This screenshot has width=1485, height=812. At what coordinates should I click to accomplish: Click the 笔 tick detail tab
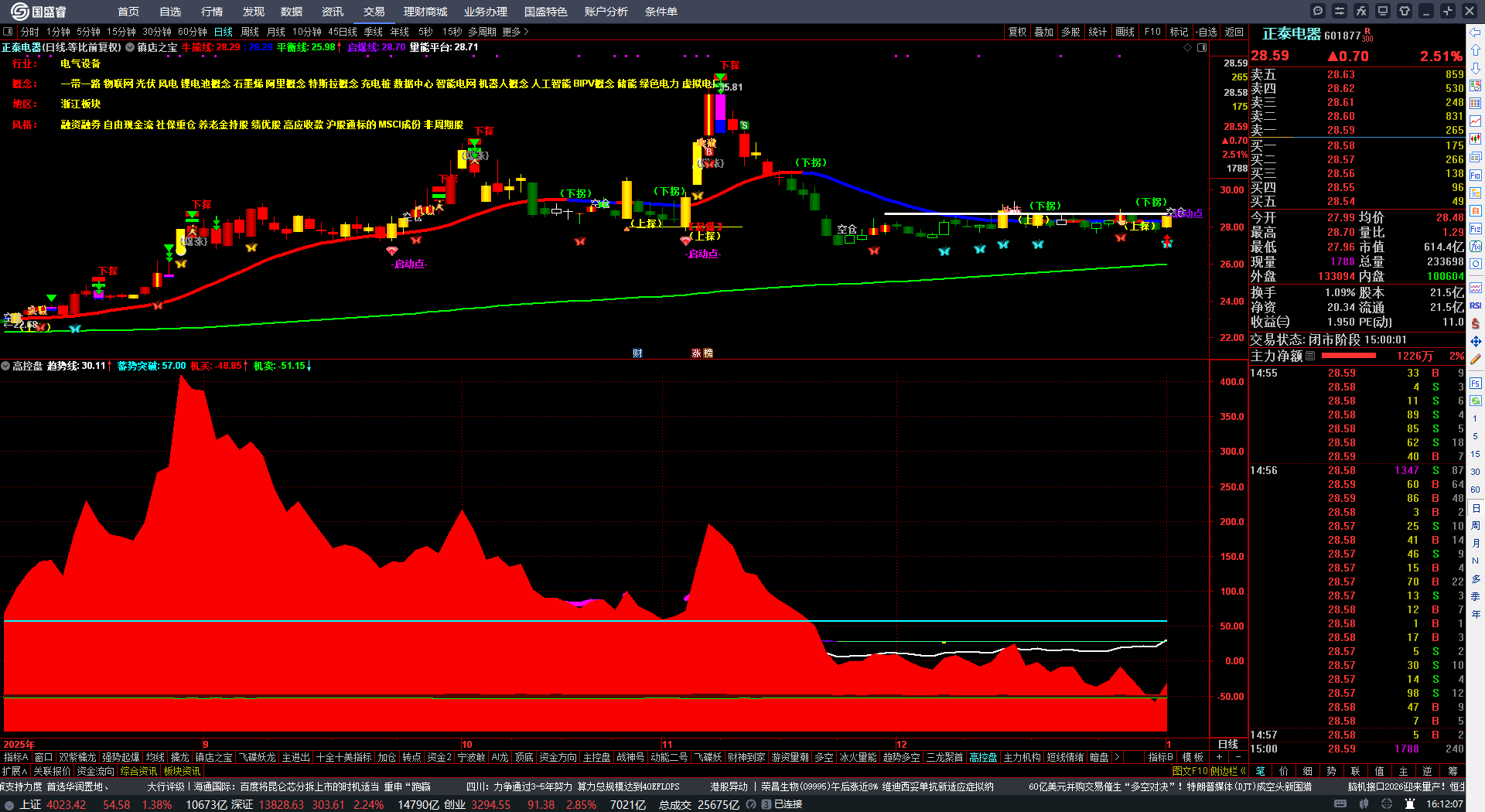(x=1260, y=771)
